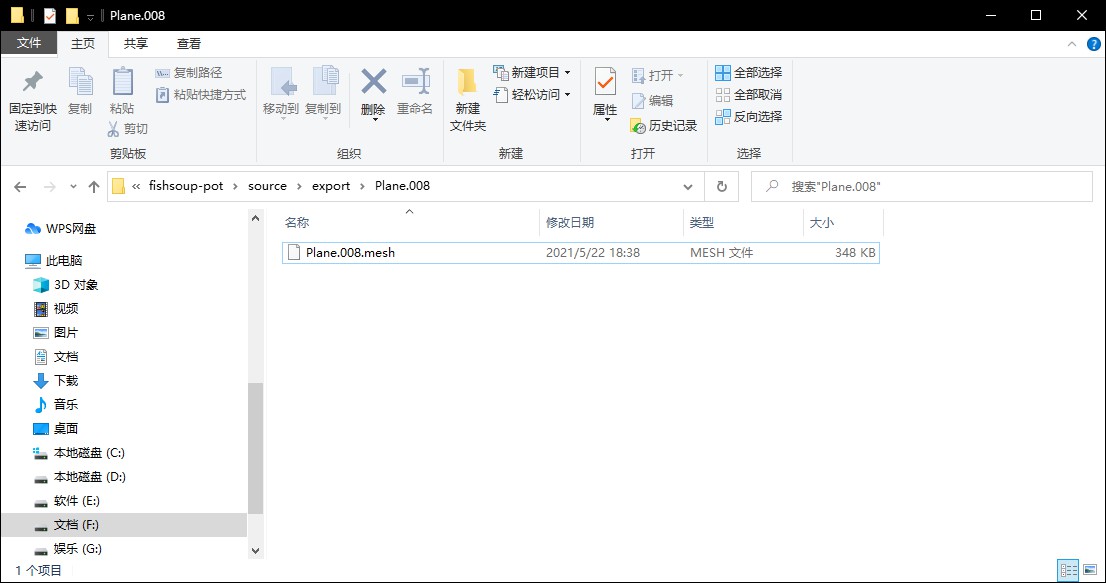Click the Paste (粘贴) clipboard icon

point(122,82)
